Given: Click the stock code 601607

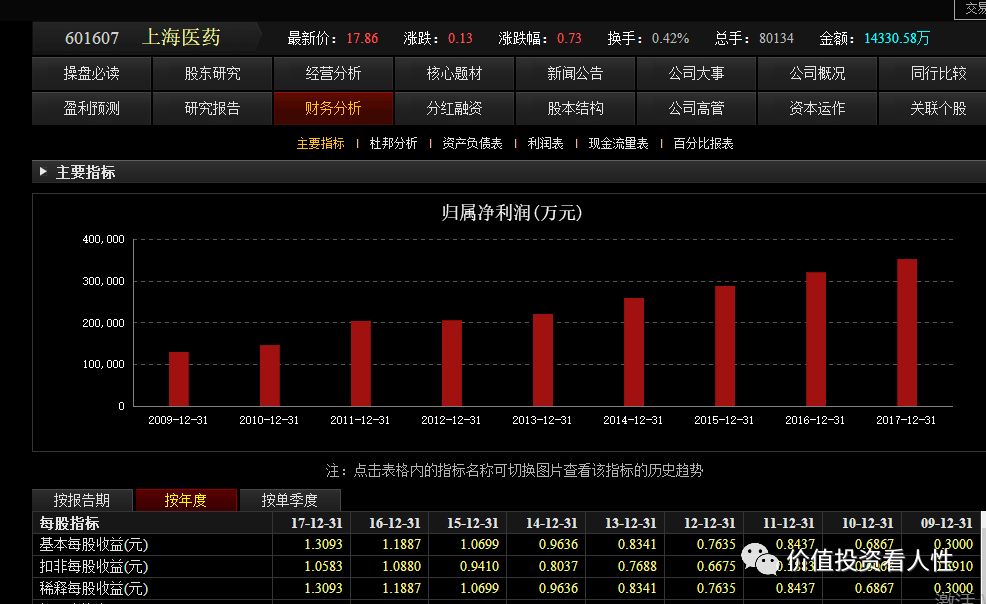Looking at the screenshot, I should [x=92, y=38].
